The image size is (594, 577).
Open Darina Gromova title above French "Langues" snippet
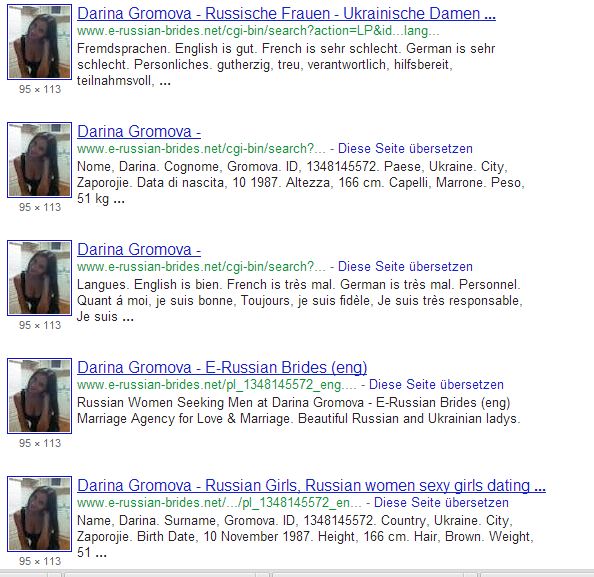point(139,250)
